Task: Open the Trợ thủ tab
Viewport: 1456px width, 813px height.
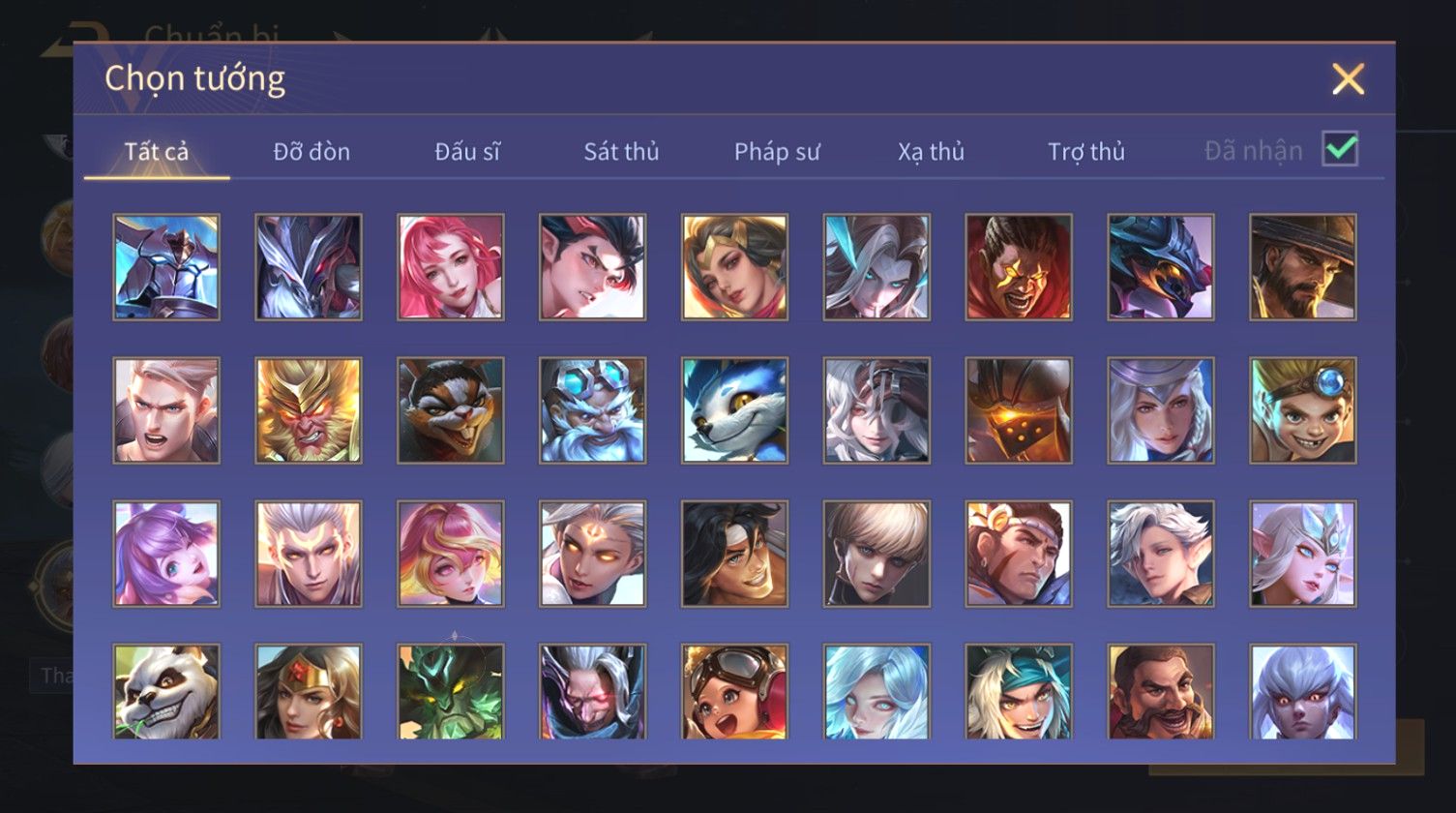Action: pyautogui.click(x=1086, y=152)
